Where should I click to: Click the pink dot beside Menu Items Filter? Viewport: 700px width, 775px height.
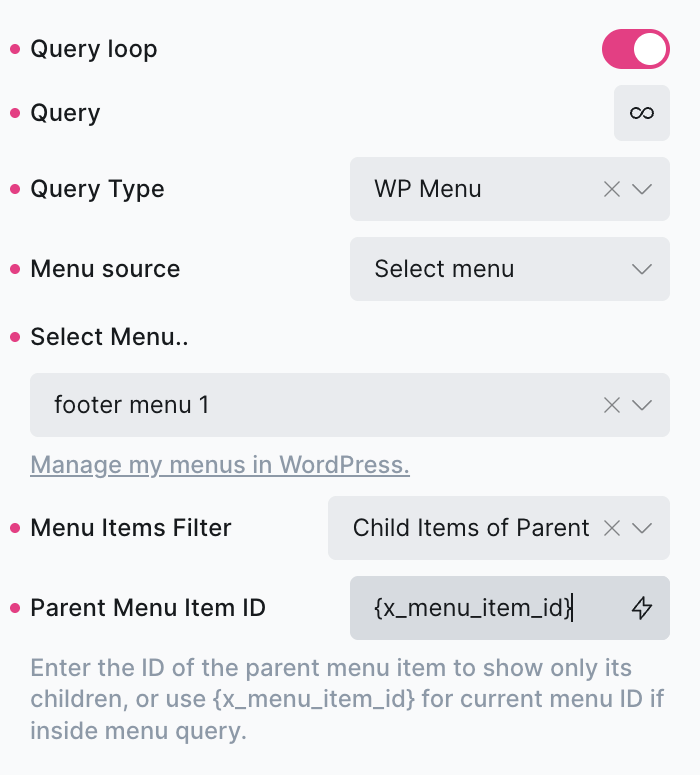(x=15, y=528)
